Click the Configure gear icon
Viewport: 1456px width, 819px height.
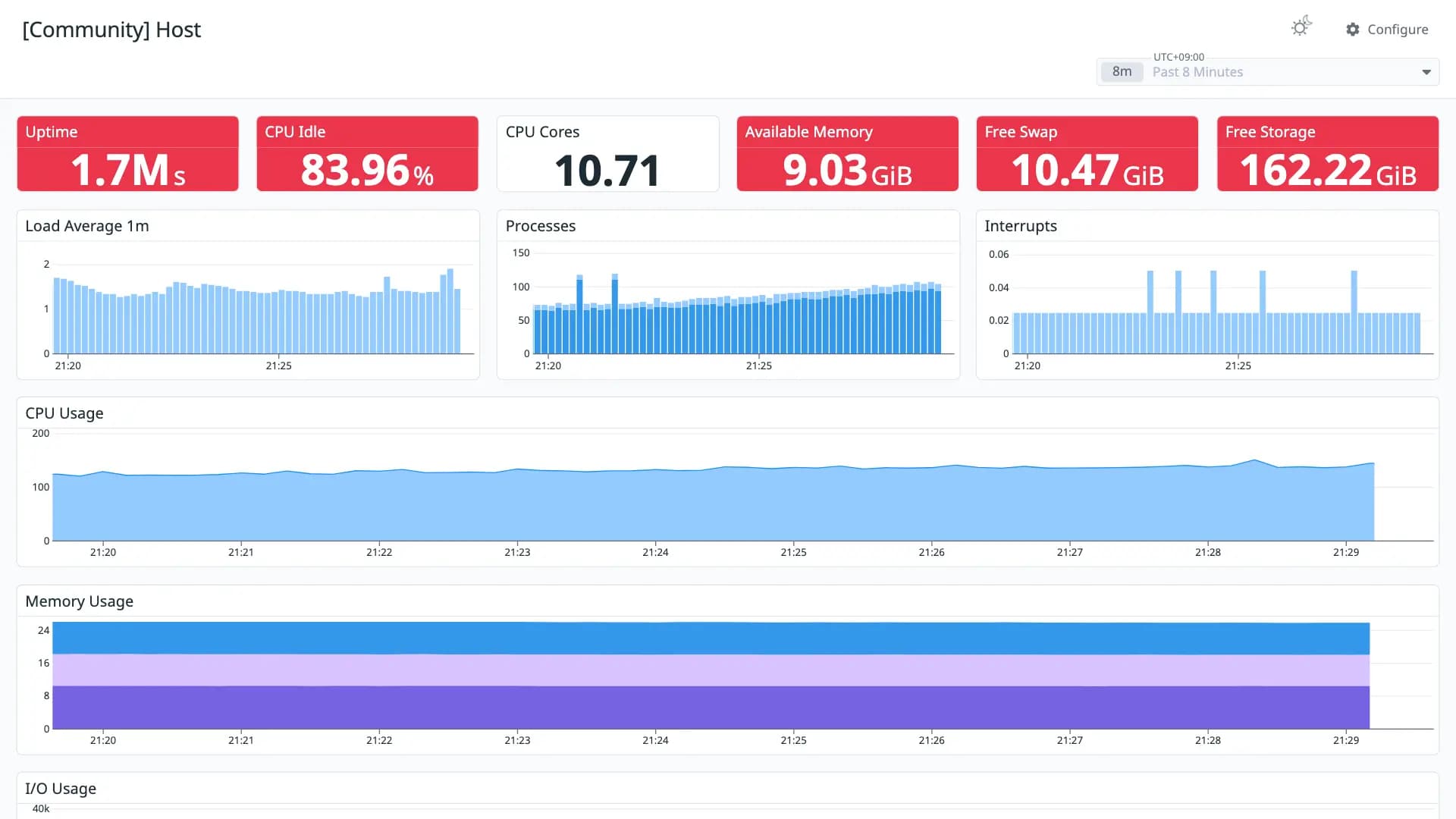[1353, 30]
